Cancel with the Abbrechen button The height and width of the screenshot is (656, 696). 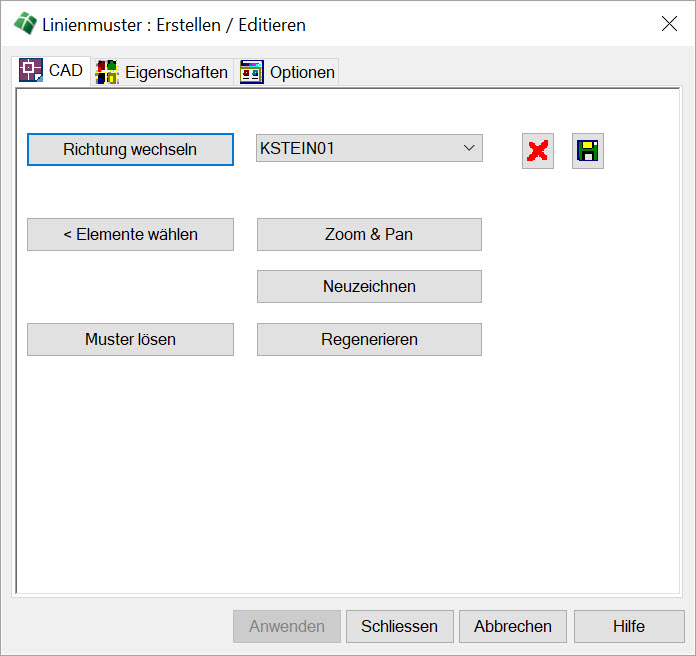click(x=513, y=626)
